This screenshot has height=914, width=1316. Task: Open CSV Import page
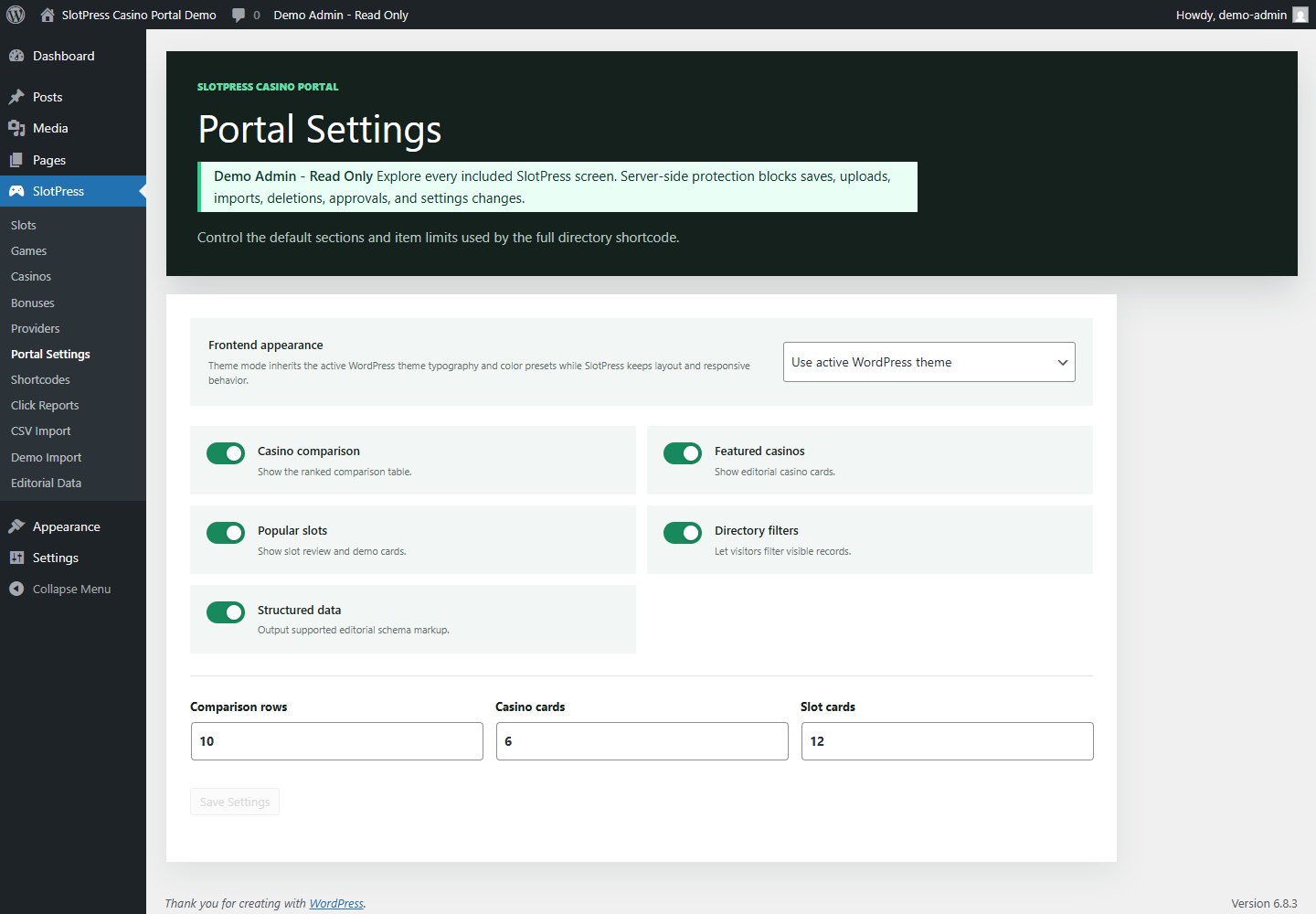41,430
